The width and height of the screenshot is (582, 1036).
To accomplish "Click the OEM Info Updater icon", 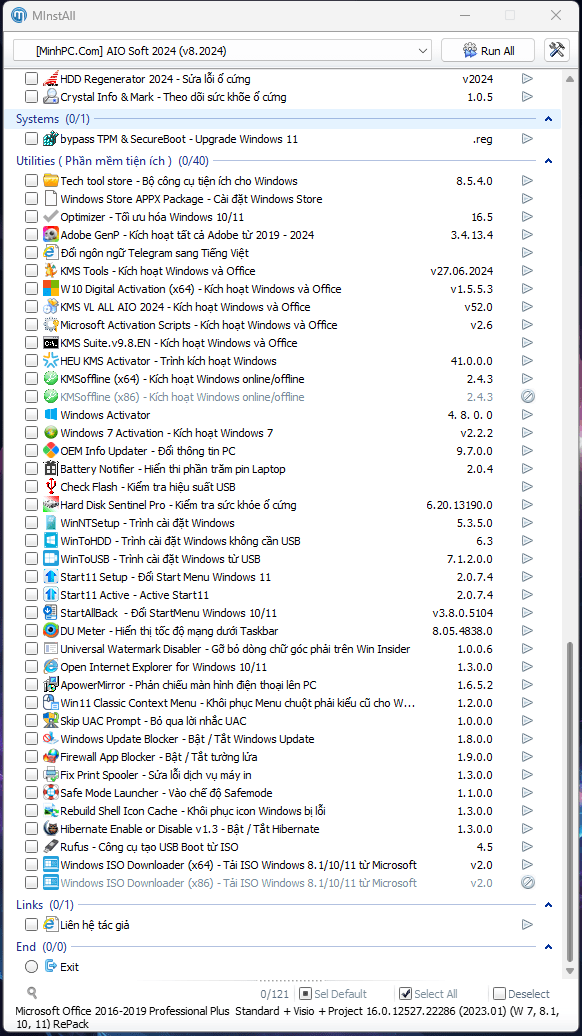I will pos(51,451).
